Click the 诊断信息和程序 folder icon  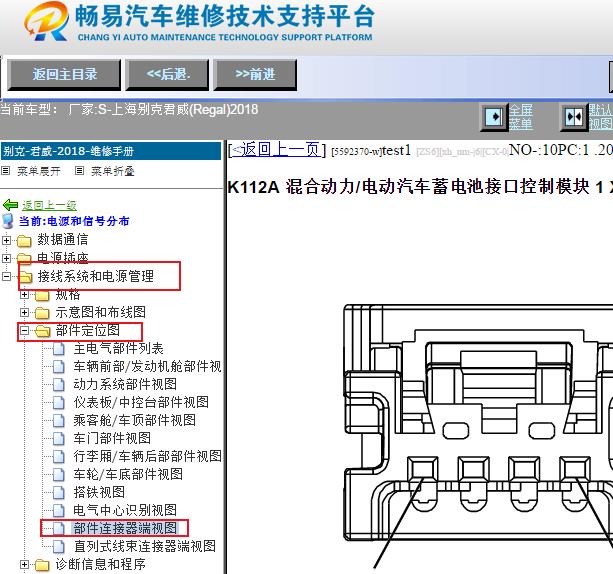point(42,565)
